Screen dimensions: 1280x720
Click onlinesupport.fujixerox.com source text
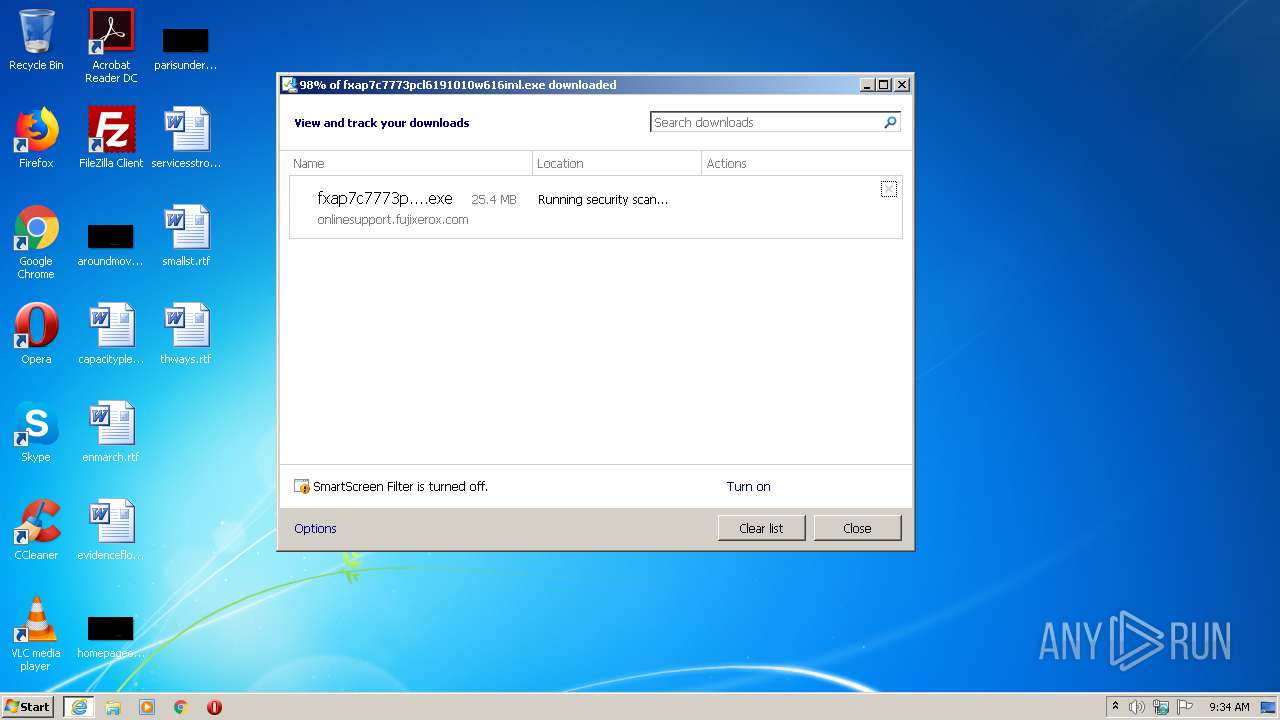point(393,220)
